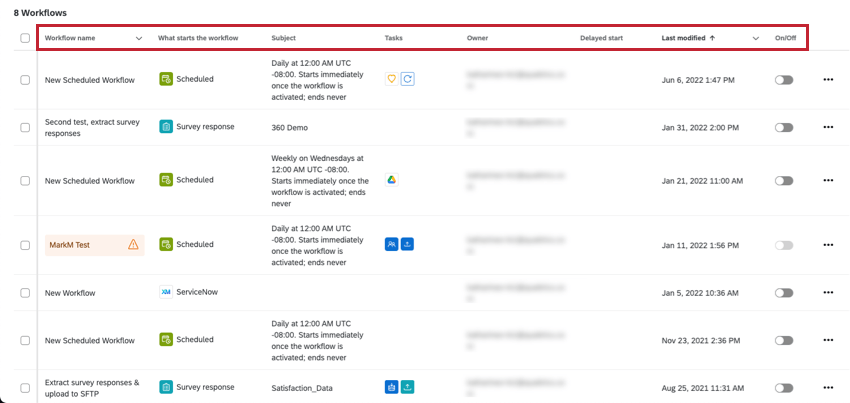850x403 pixels.
Task: Click the Scheduled icon in the Jun 6, 2022 row
Action: click(x=166, y=79)
